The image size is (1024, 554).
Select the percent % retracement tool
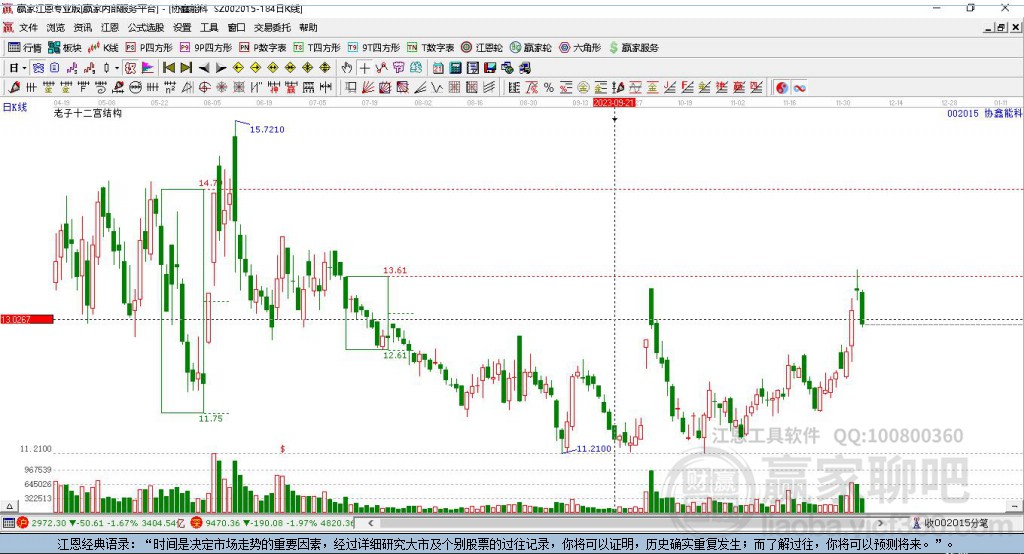(x=549, y=88)
